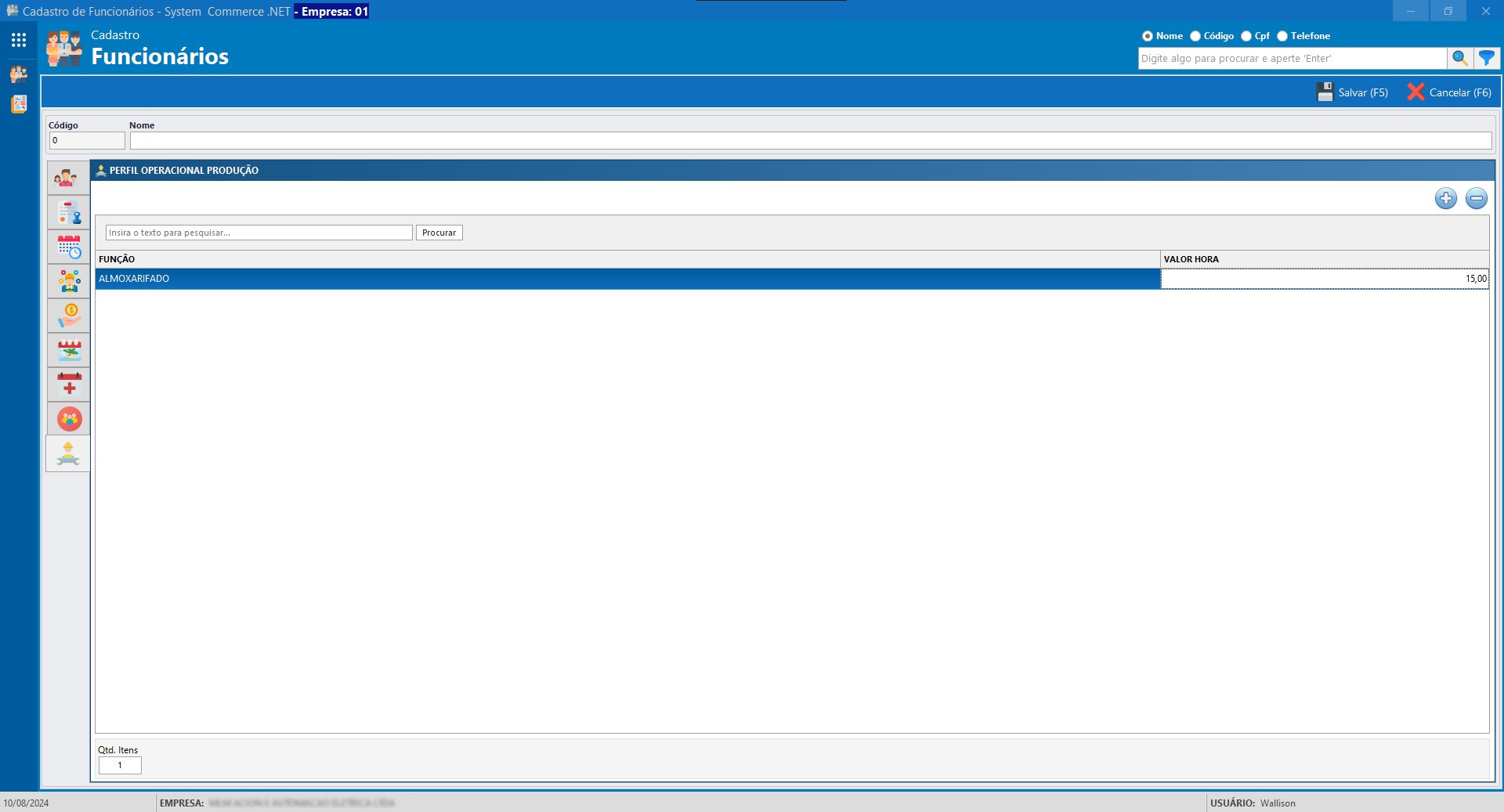Screen dimensions: 1504x812
Task: Sort by VALOR HORA column header
Action: pos(1324,259)
